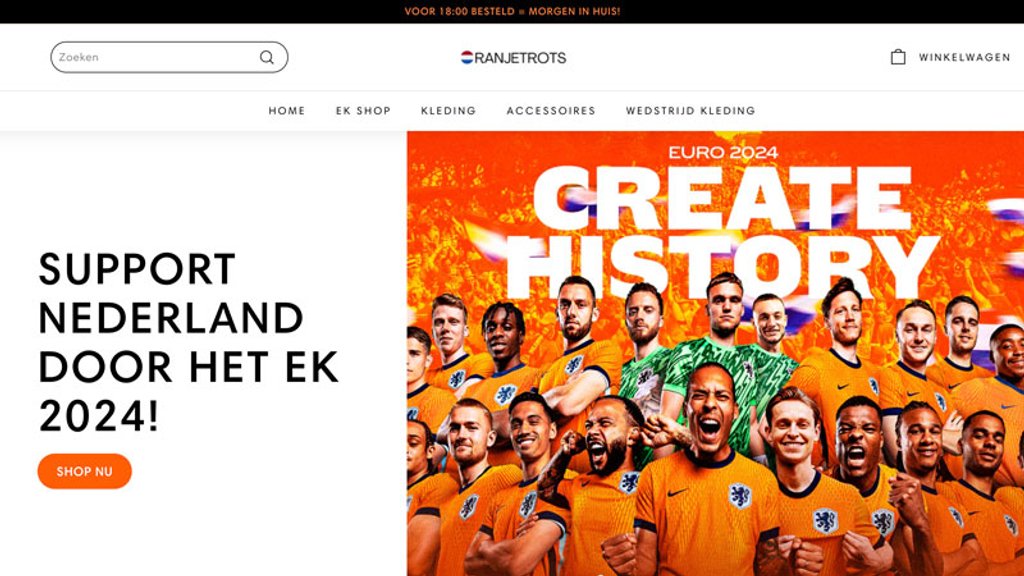This screenshot has height=576, width=1024.
Task: Click the orange Shop Nu button
Action: pos(84,471)
